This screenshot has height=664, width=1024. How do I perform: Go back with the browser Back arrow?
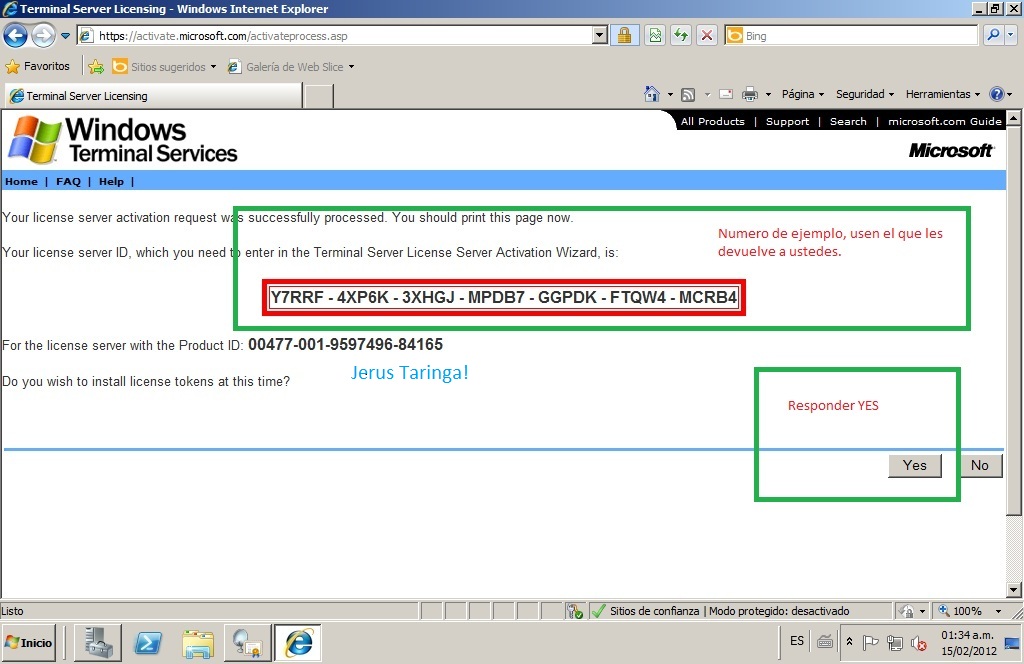click(x=16, y=36)
